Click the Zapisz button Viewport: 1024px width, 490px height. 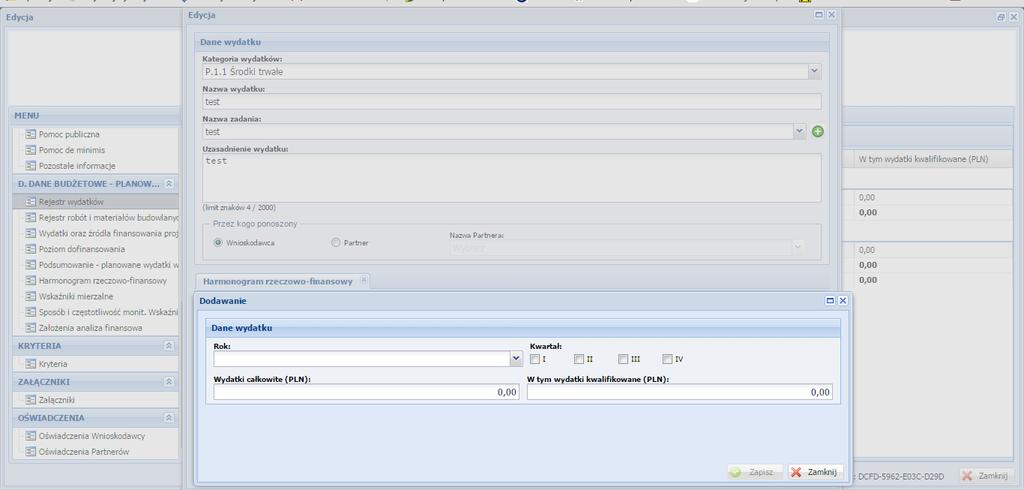tap(755, 472)
